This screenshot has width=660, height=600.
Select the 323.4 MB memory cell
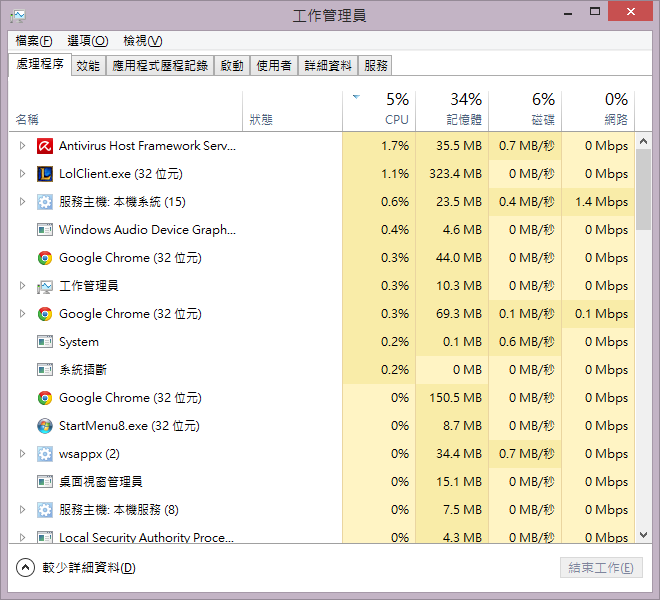click(452, 174)
